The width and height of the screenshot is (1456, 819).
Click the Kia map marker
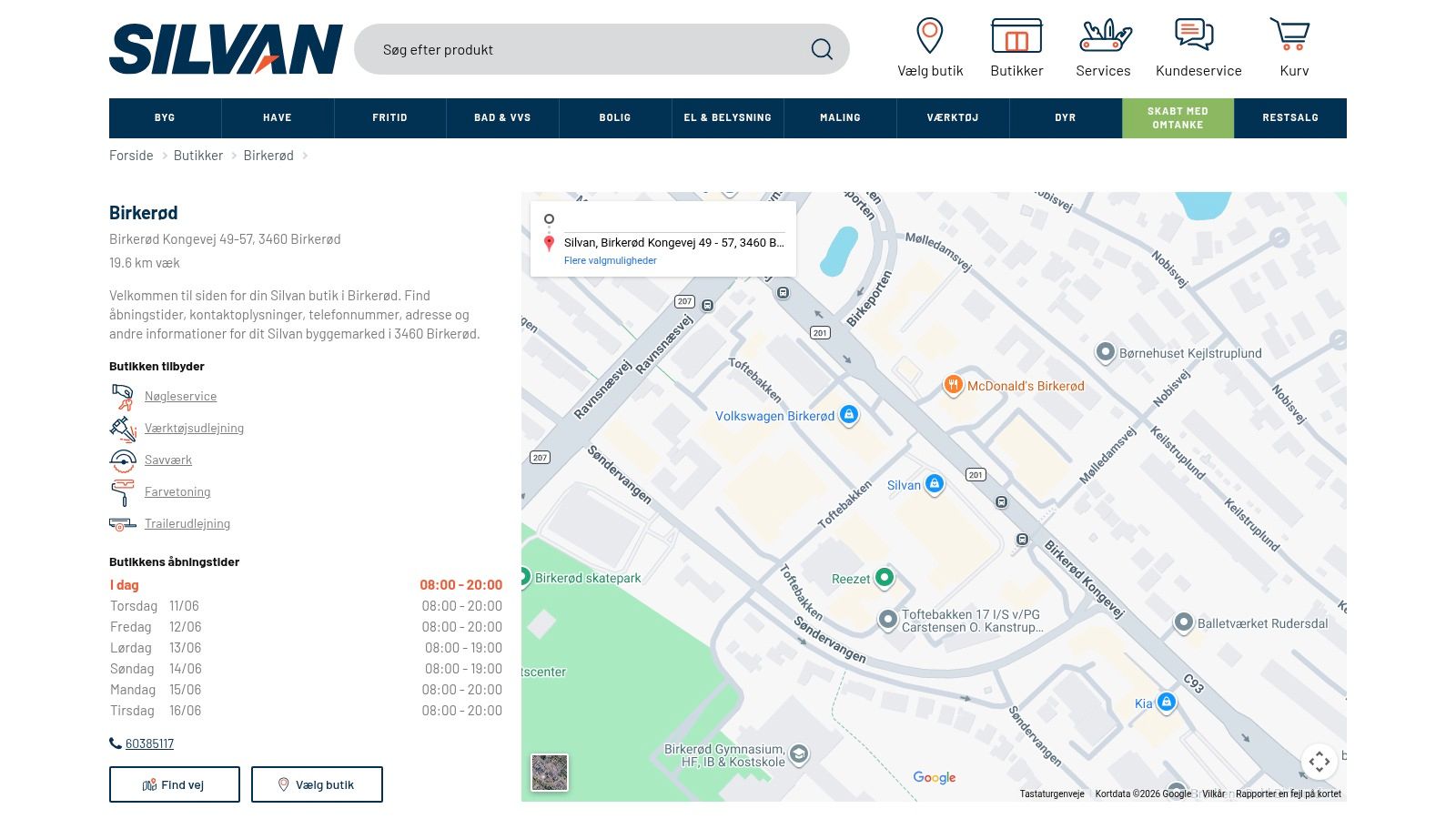(1167, 702)
